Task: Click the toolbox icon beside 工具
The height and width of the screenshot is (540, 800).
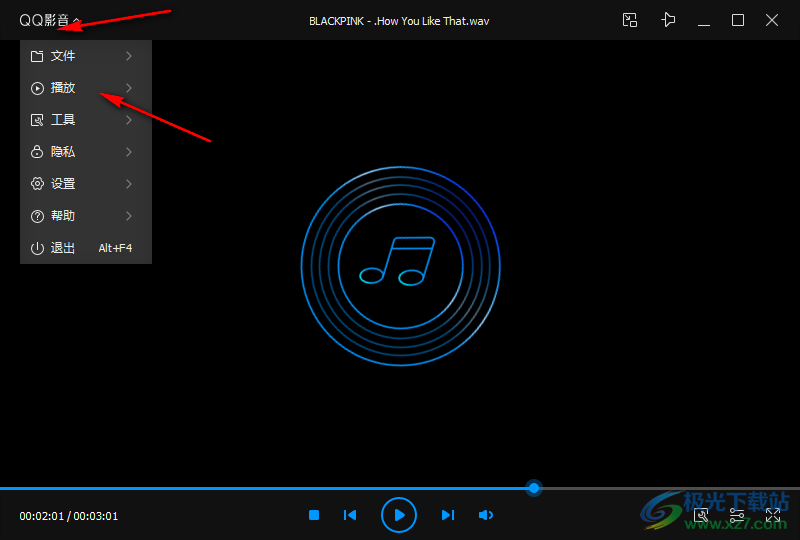Action: [x=37, y=120]
